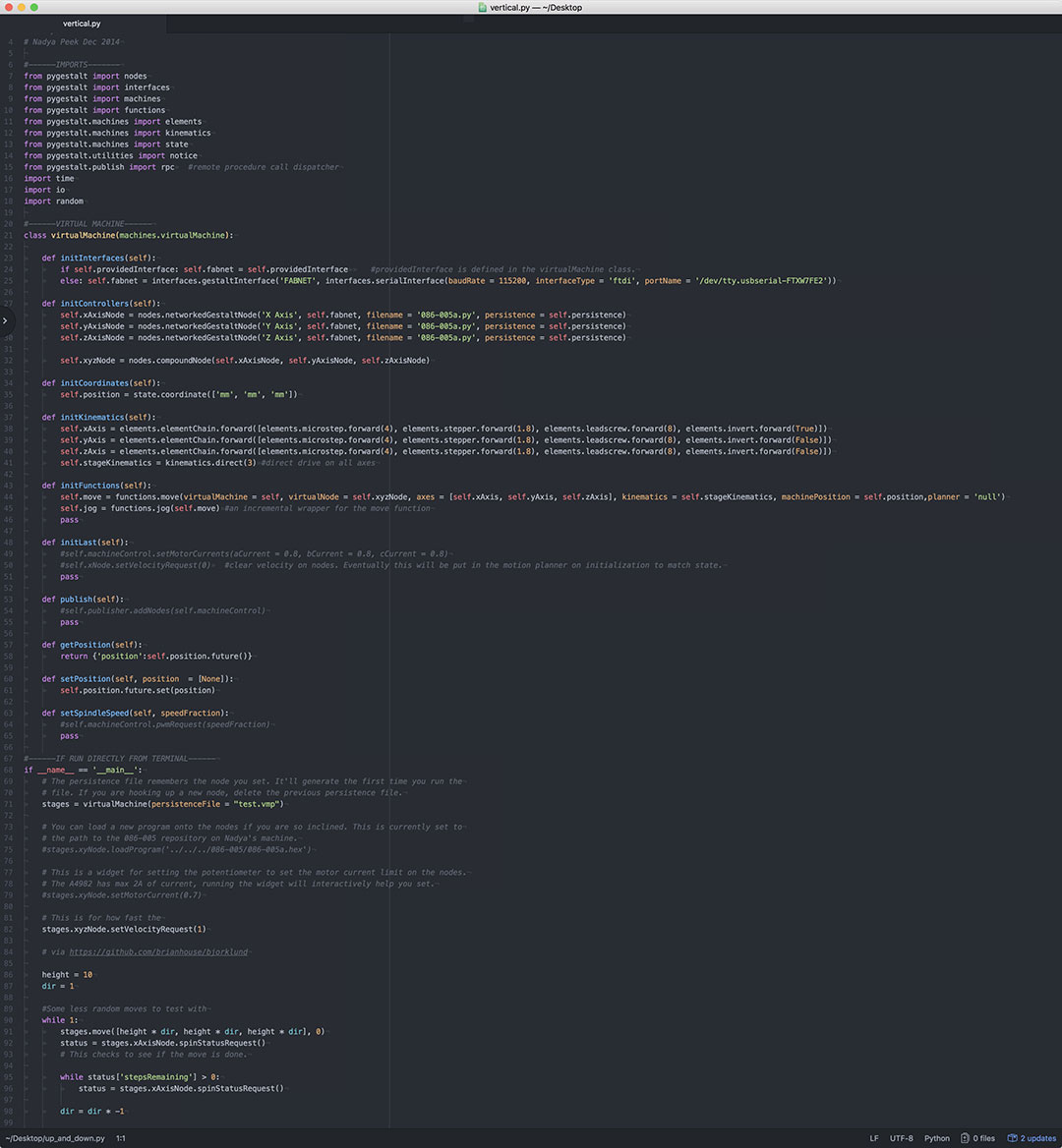This screenshot has height=1148, width=1062.
Task: Click the 'def setPosition(self, position = [None]):' line
Action: pos(138,679)
